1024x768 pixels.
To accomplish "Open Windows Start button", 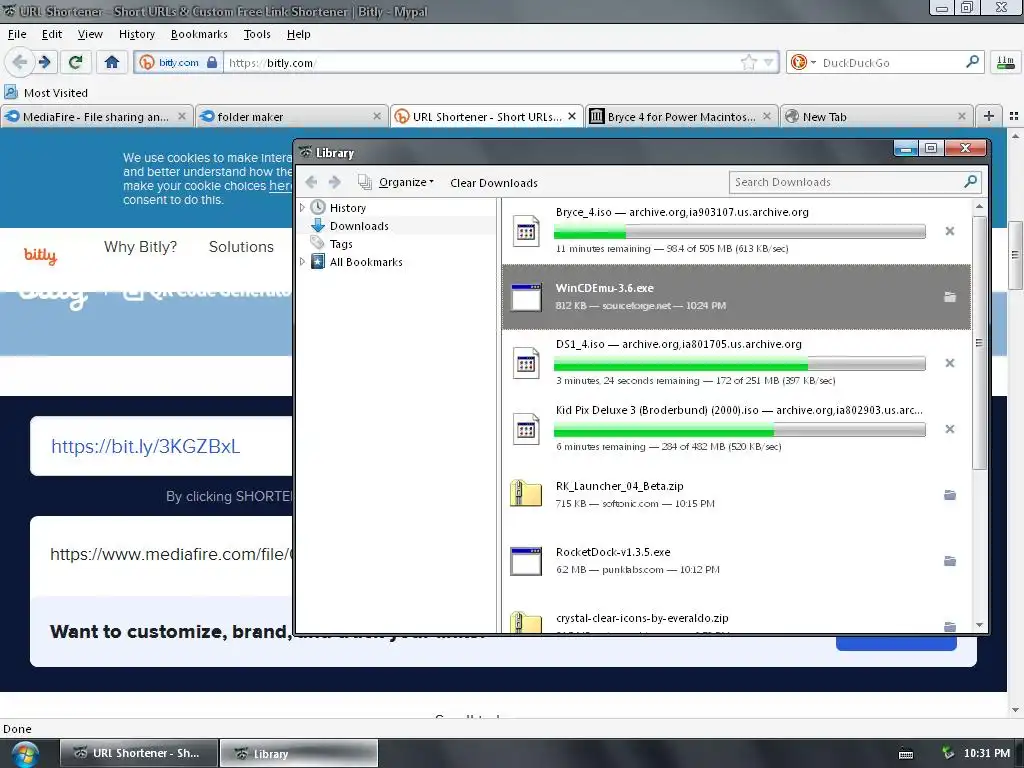I will pyautogui.click(x=25, y=754).
